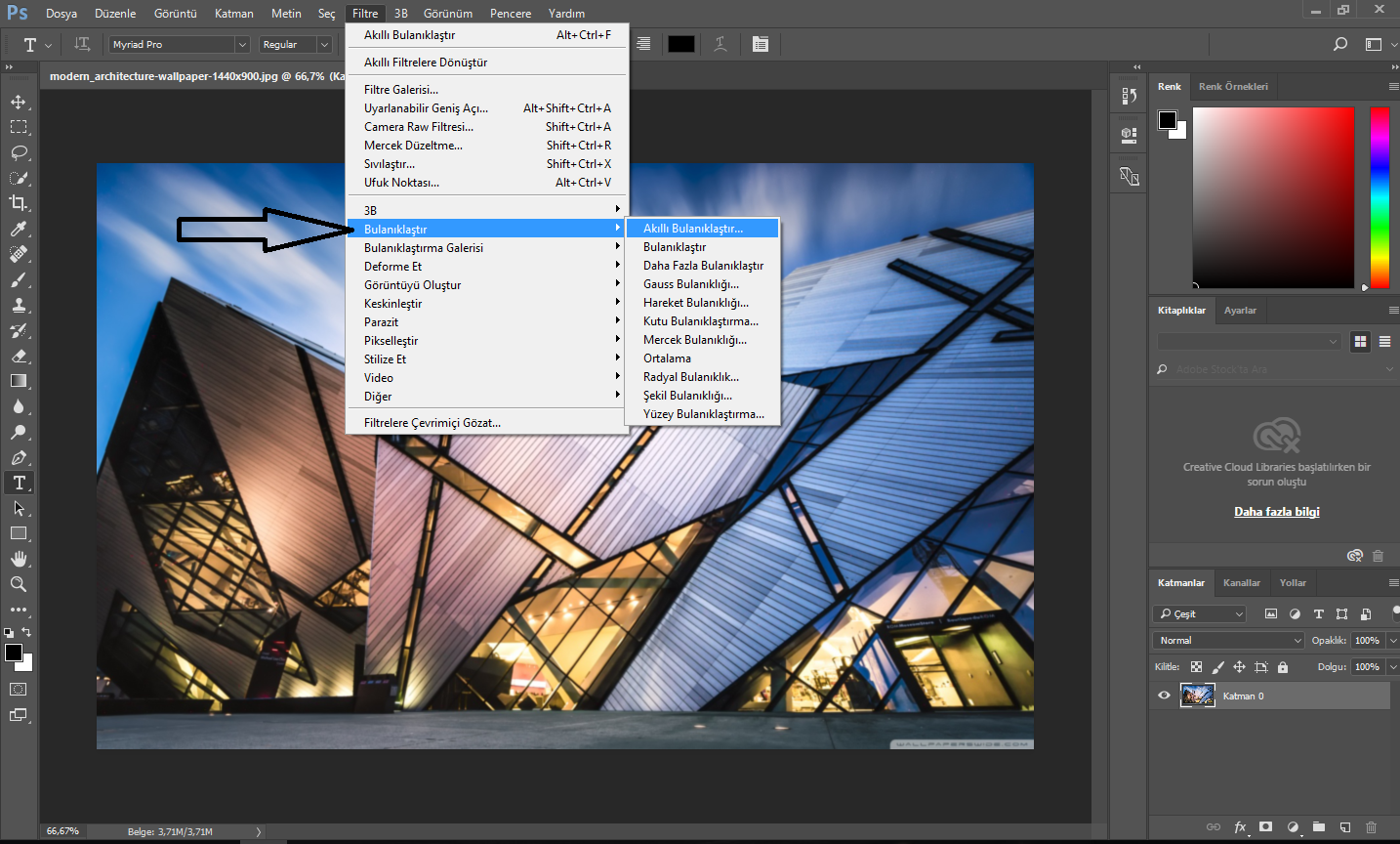Viewport: 1400px width, 844px height.
Task: Toggle lock image pixels brush icon
Action: point(1217,667)
